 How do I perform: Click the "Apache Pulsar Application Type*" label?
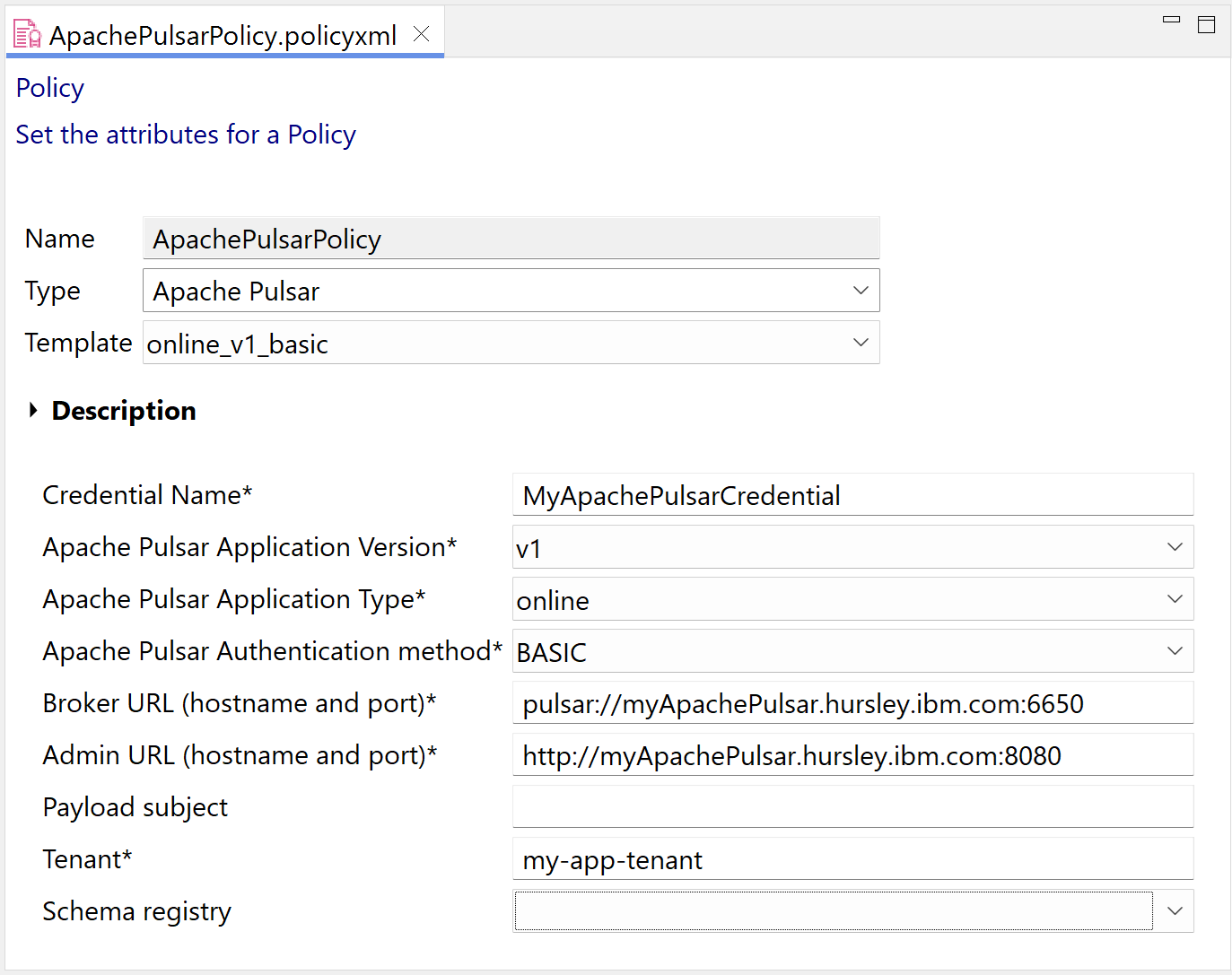(x=234, y=599)
